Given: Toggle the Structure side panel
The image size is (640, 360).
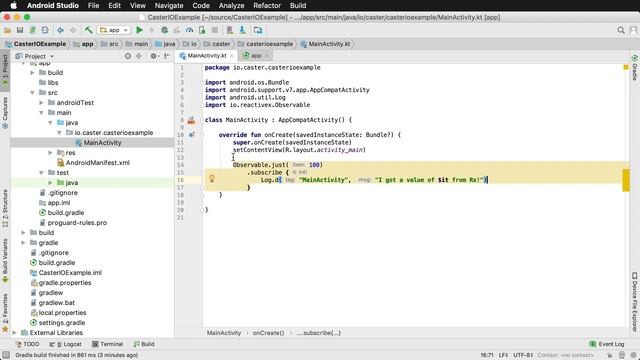Looking at the screenshot, I should tap(5, 209).
